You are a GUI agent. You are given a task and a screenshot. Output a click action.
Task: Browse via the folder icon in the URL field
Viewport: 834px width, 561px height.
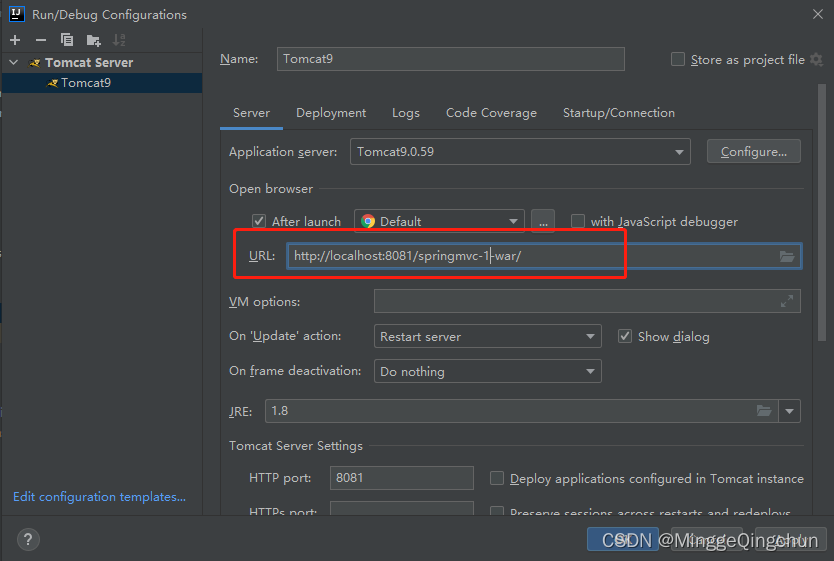pyautogui.click(x=787, y=256)
